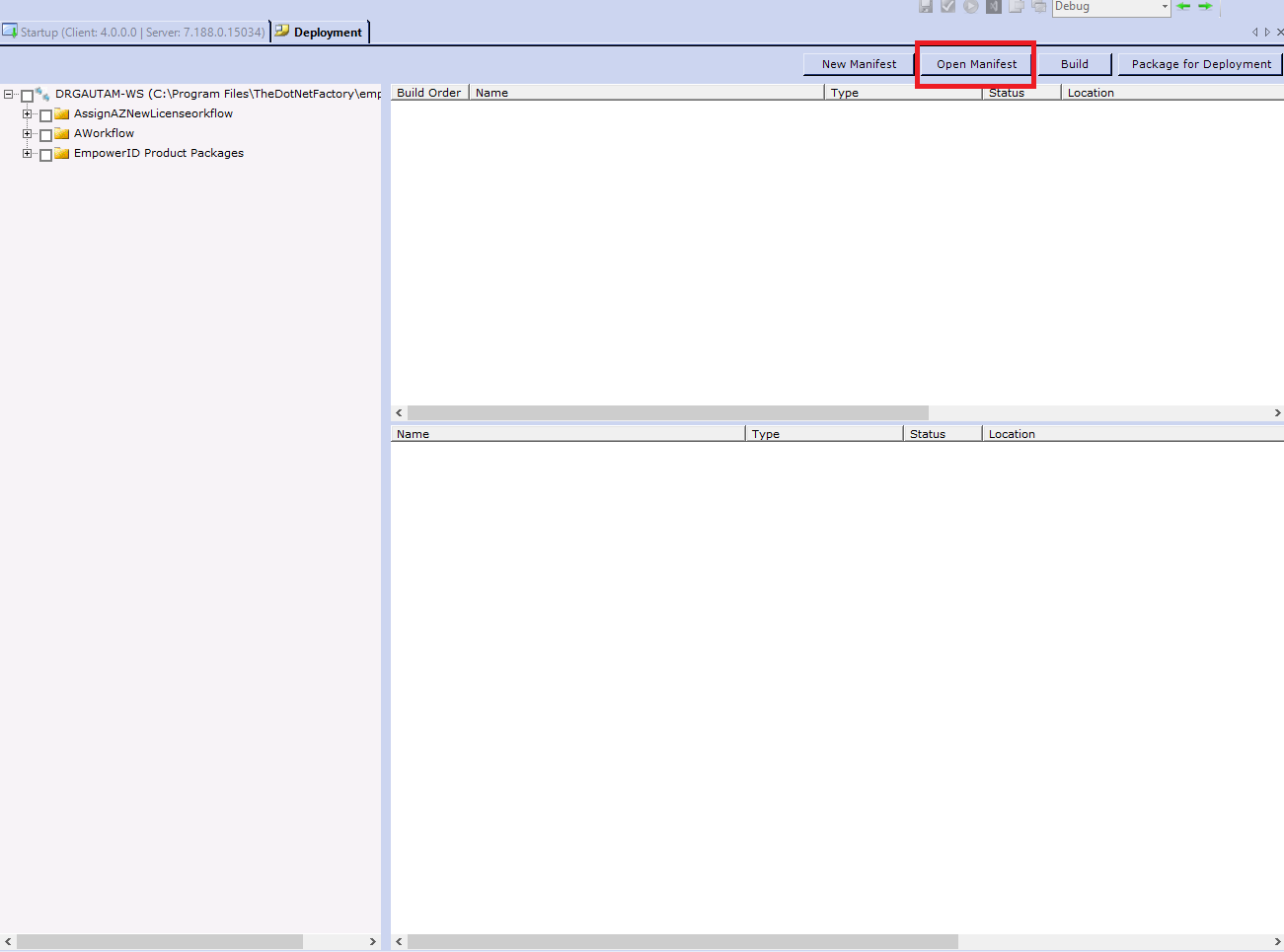The image size is (1284, 952).
Task: Collapse the DRGAUTAM-WS root node
Action: [8, 93]
